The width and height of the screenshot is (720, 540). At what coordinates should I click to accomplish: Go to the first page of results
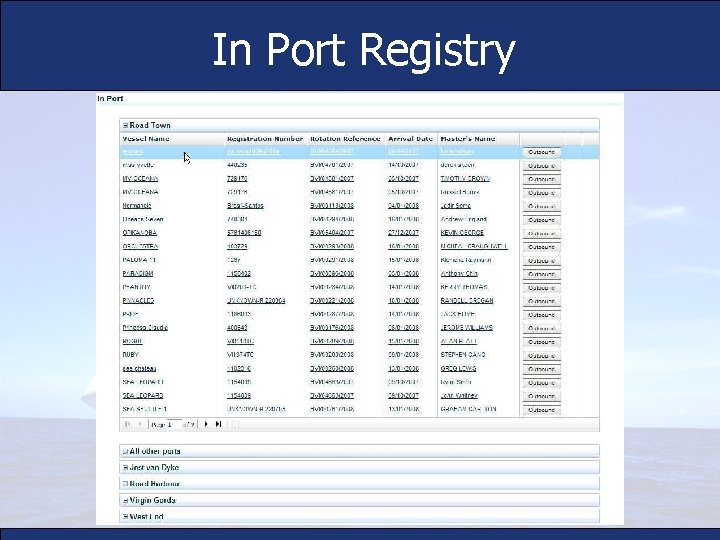(127, 424)
